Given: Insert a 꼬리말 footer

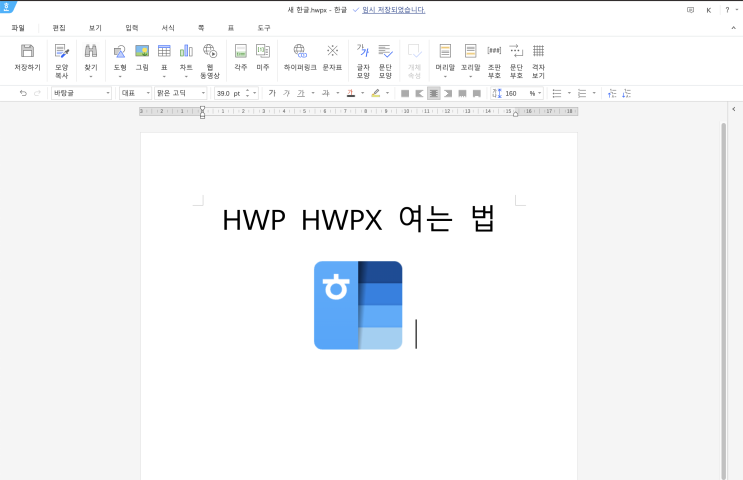Looking at the screenshot, I should pos(471,61).
